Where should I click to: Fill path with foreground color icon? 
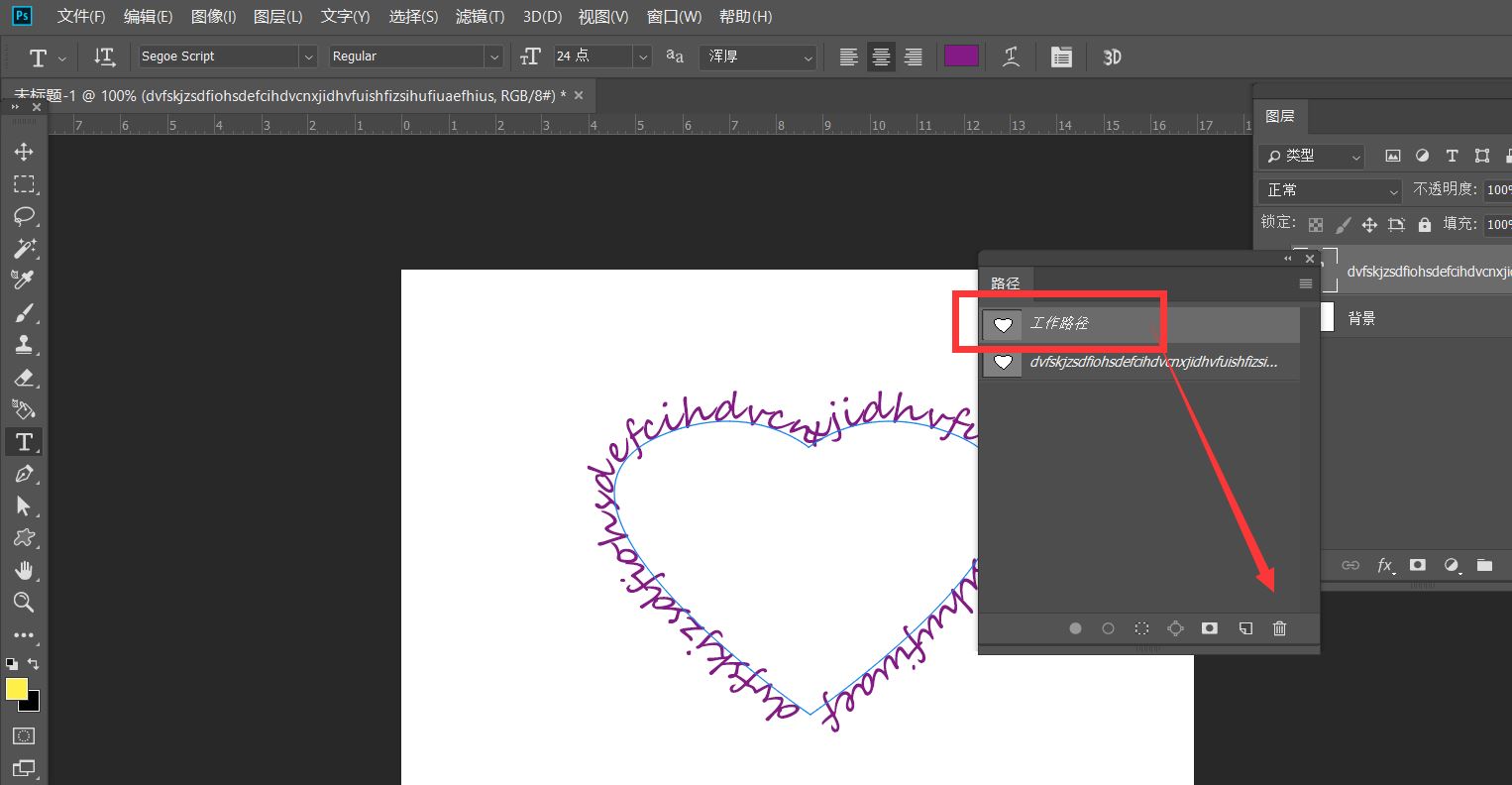click(x=1075, y=628)
